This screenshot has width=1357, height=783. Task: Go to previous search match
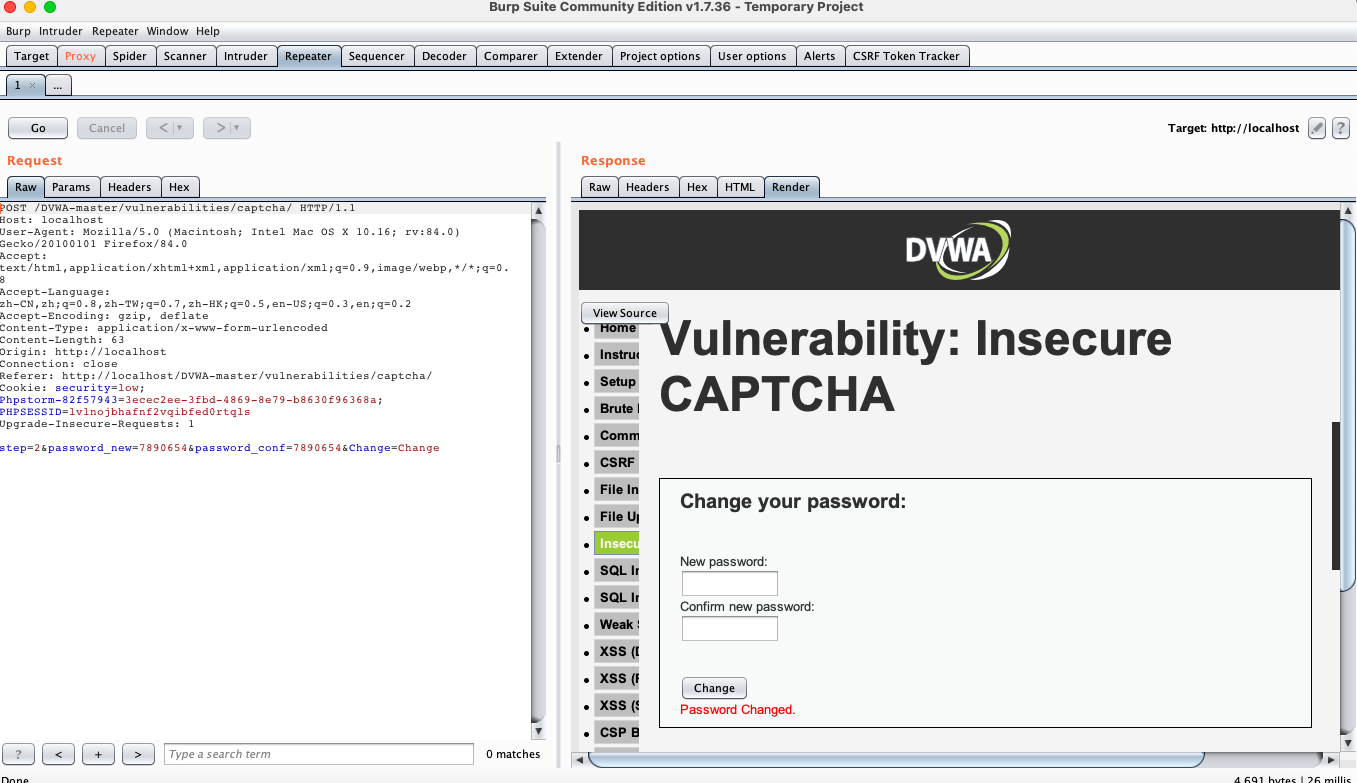point(59,754)
